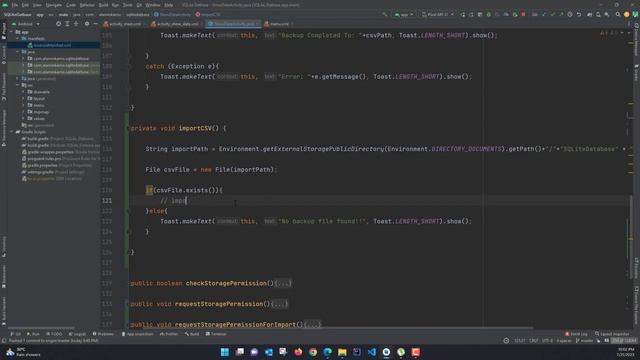The image size is (640, 360).
Task: Open the Navigate menu
Action: point(53,5)
